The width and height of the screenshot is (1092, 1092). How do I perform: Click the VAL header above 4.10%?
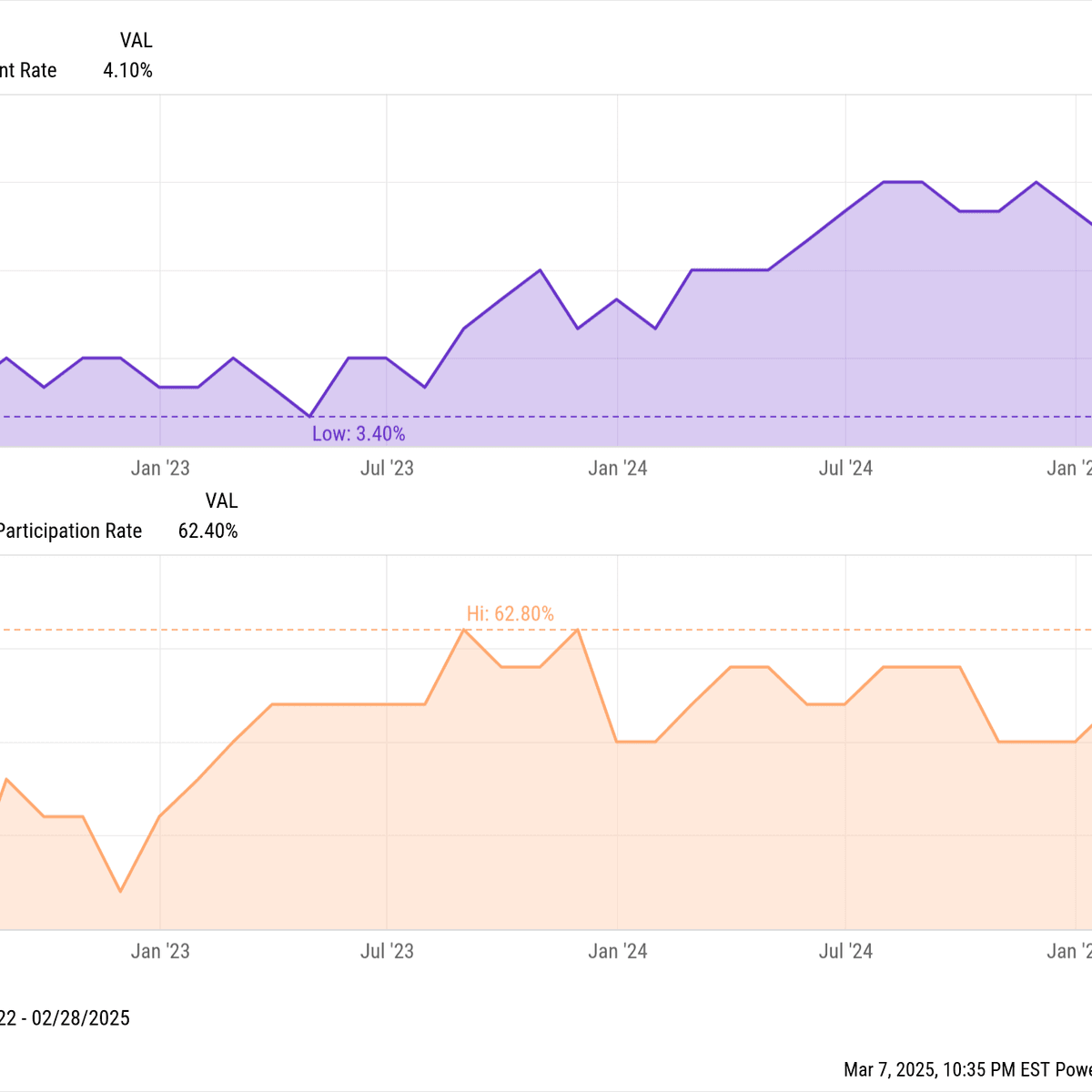pos(136,40)
